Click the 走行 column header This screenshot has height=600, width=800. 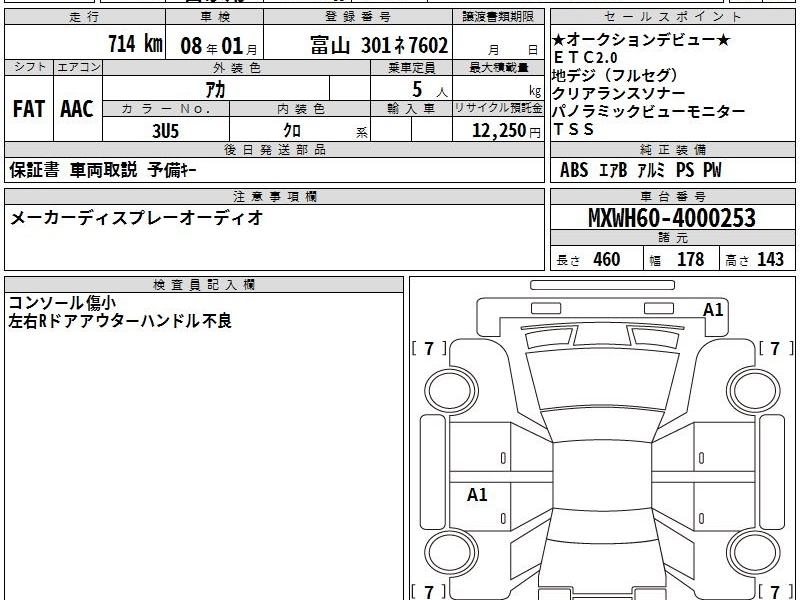pyautogui.click(x=84, y=17)
